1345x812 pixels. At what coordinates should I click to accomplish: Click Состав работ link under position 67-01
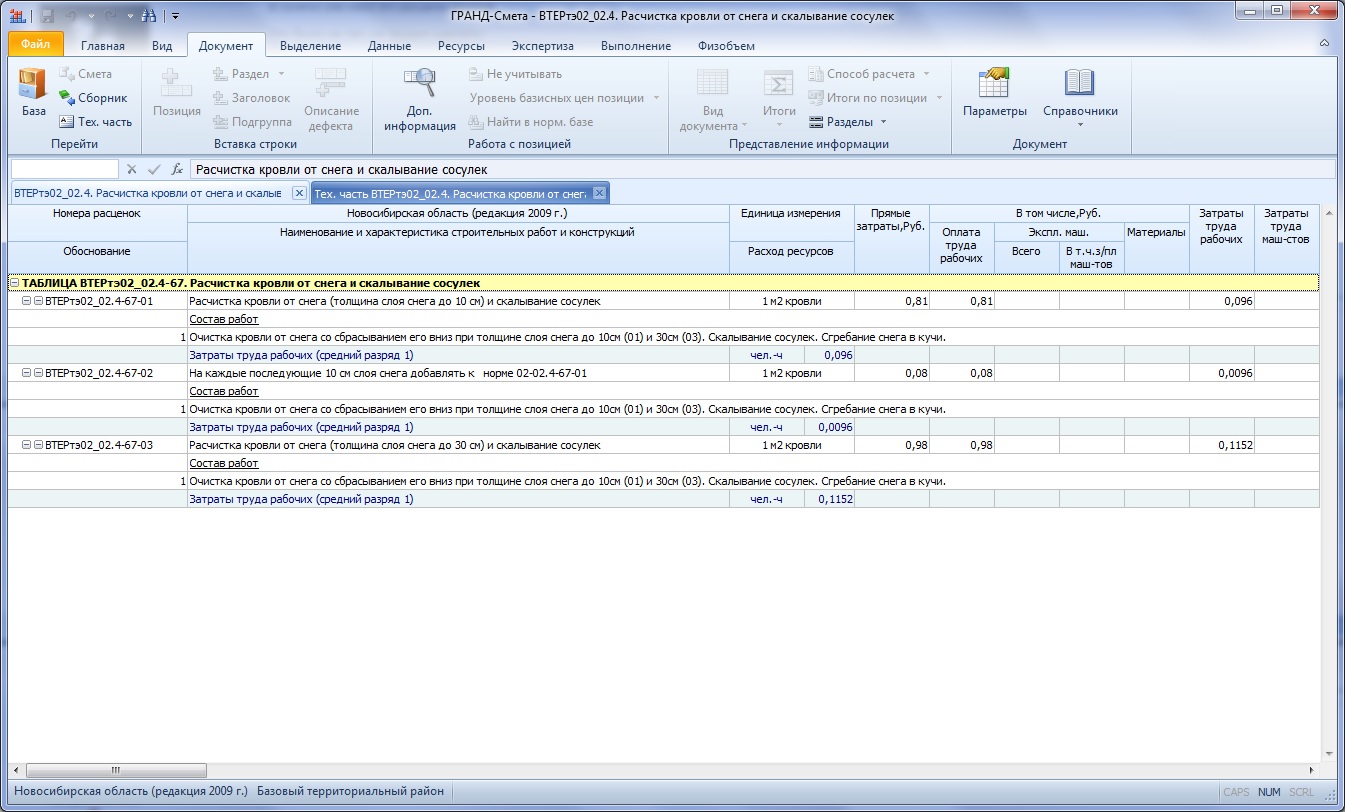click(x=224, y=319)
